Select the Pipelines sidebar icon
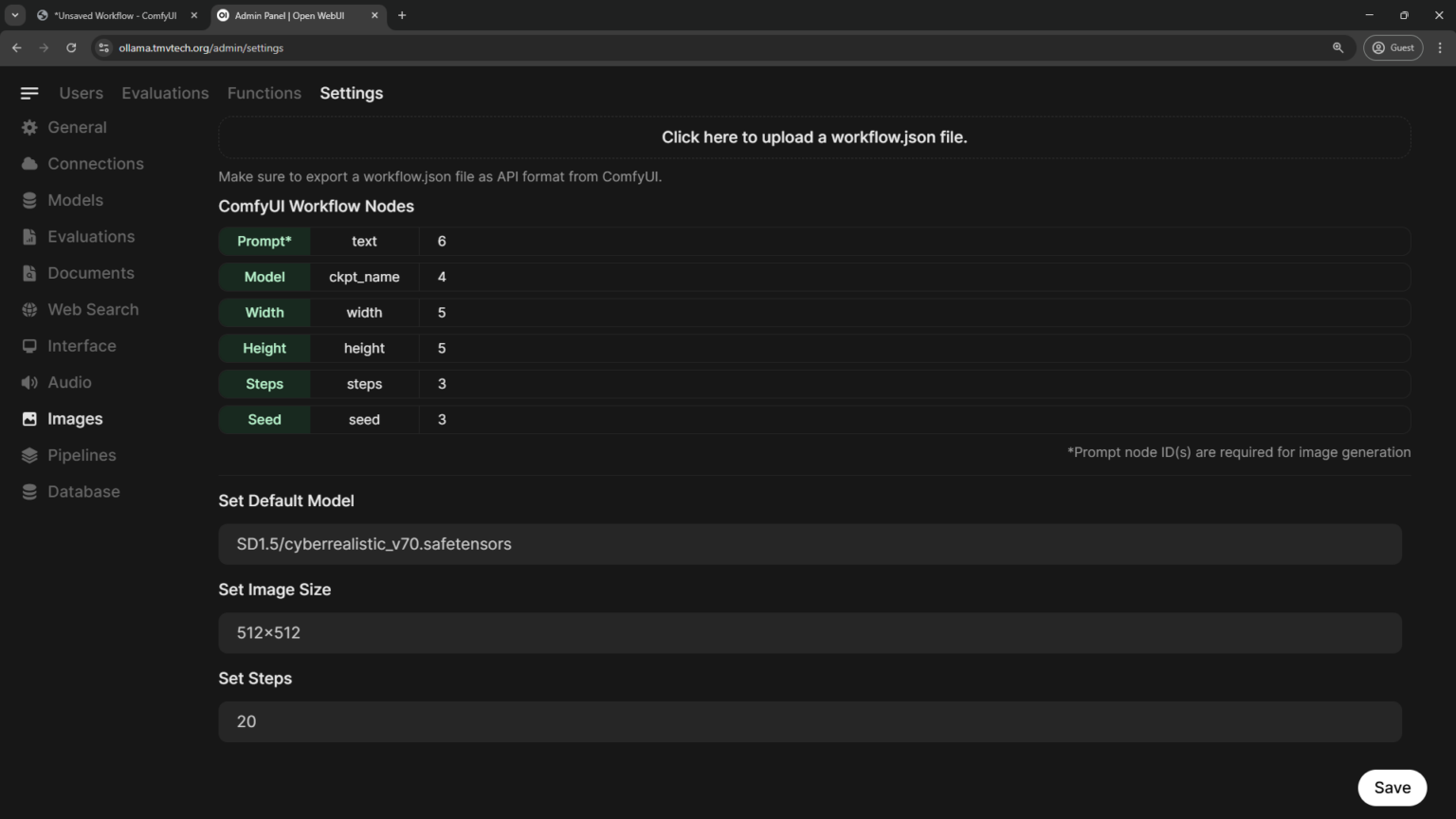 coord(28,455)
